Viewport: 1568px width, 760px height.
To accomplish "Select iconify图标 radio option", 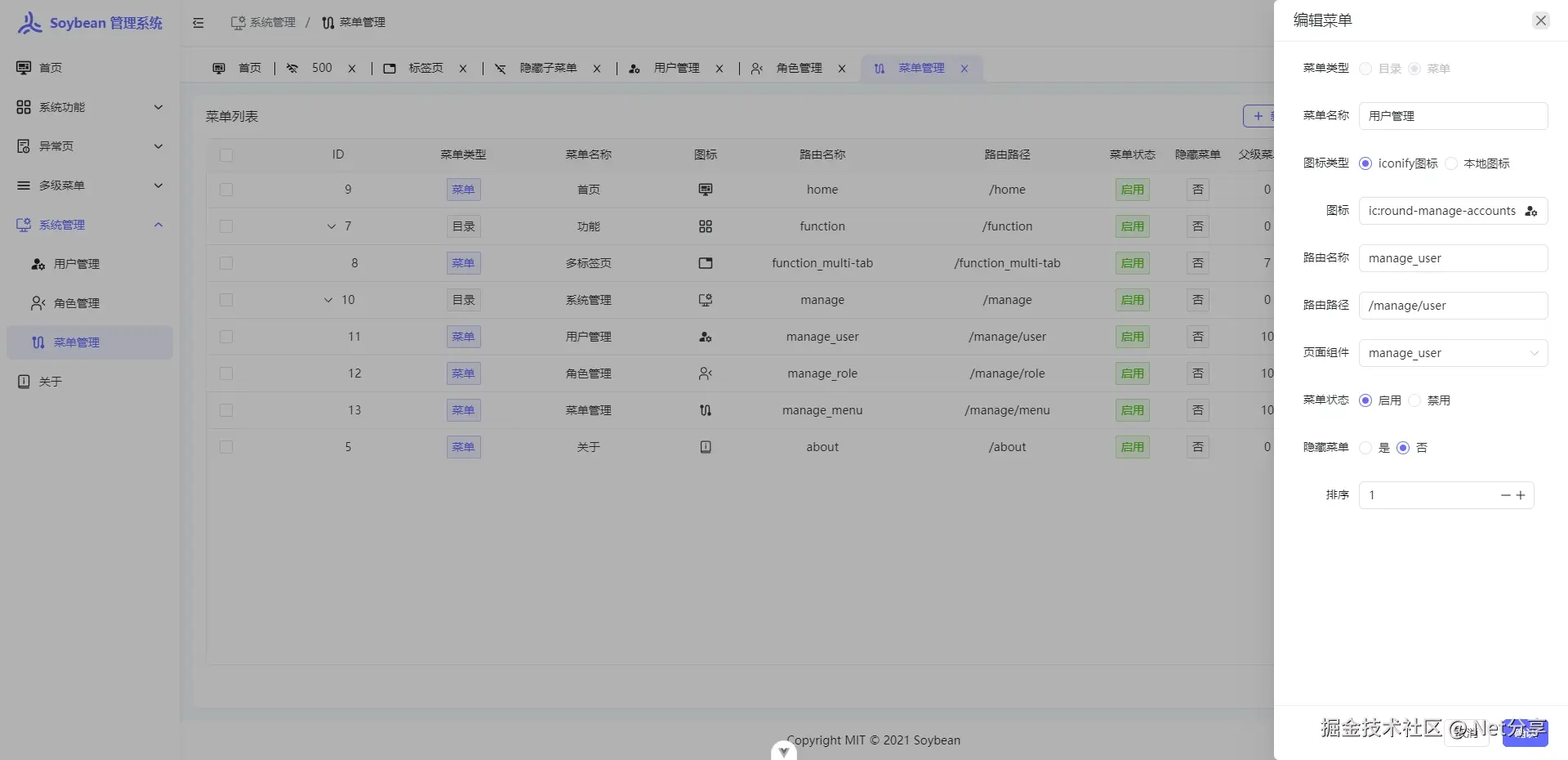I will pyautogui.click(x=1365, y=163).
